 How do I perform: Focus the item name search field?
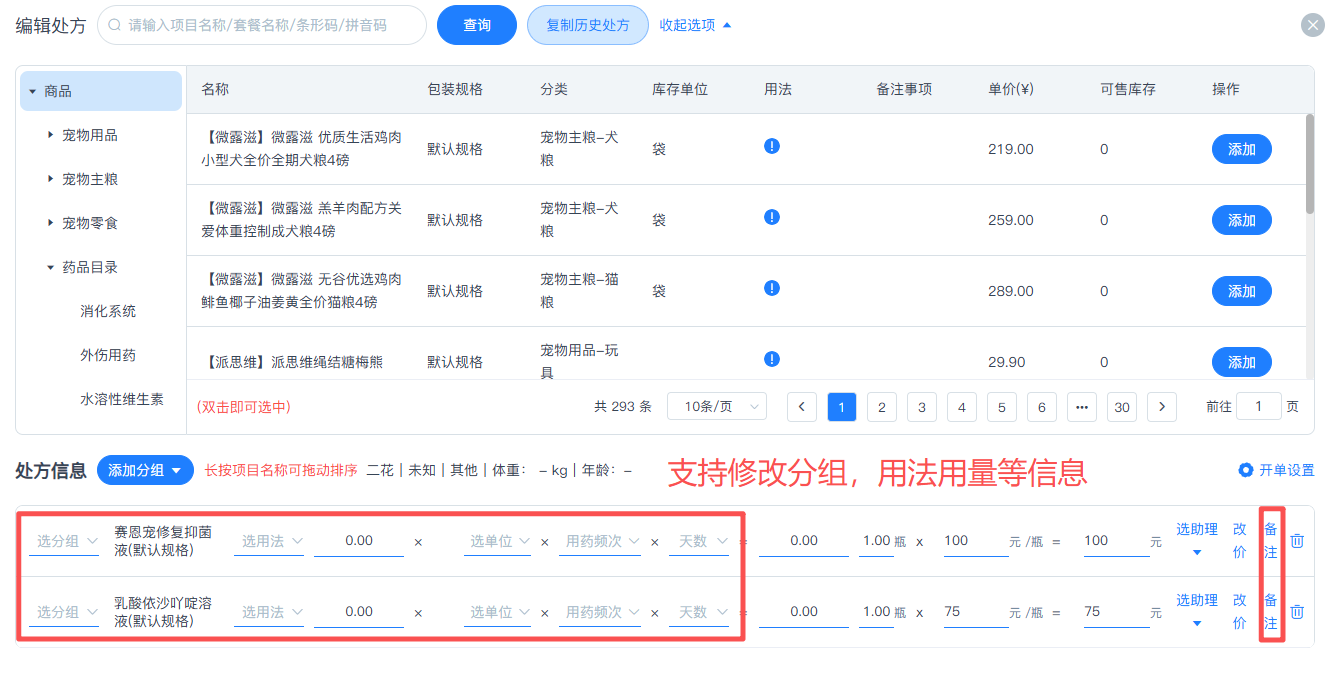pyautogui.click(x=270, y=25)
